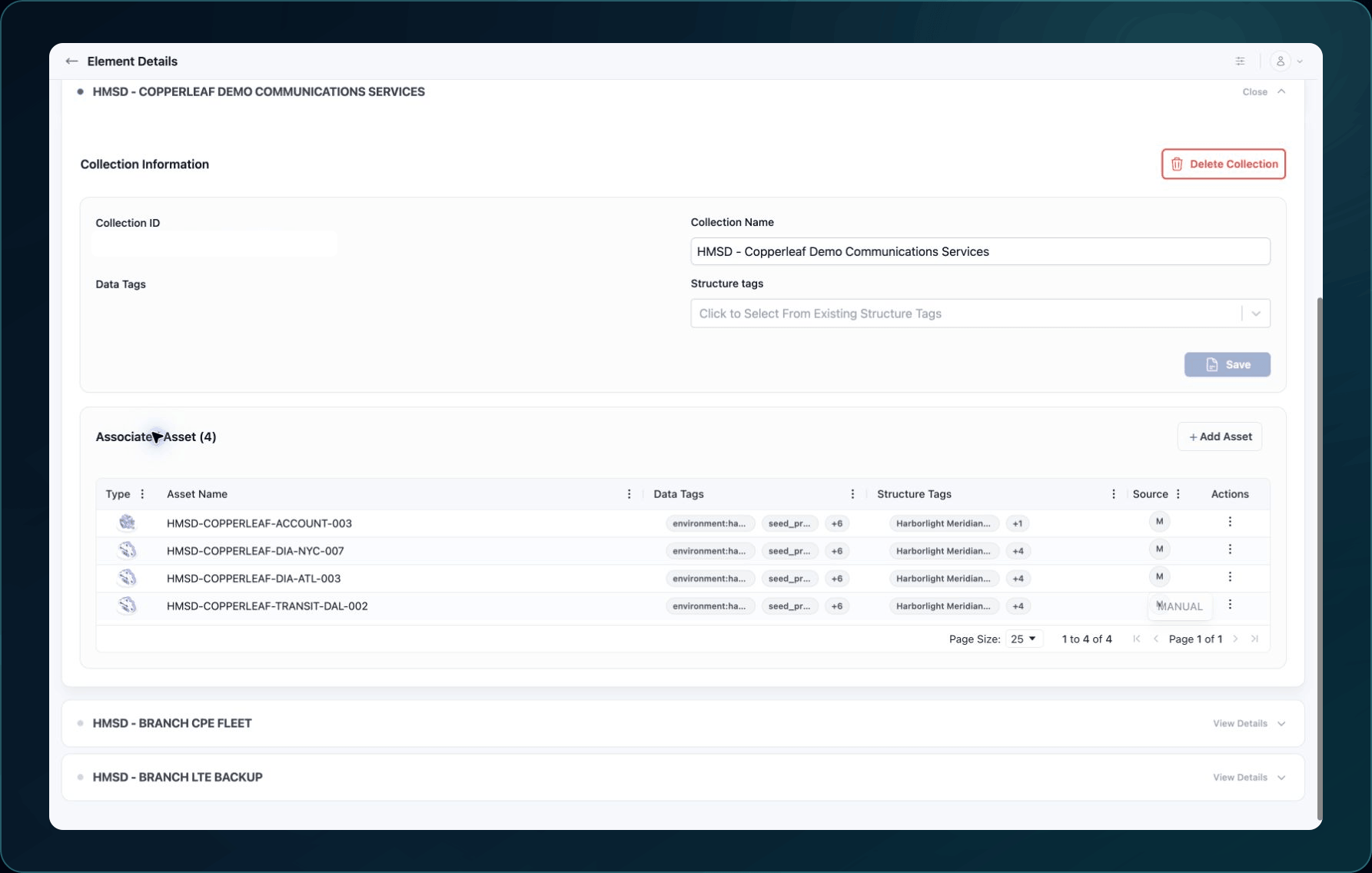Screen dimensions: 1372x873
Task: Click type icon for HMSD-COPPERLEAF-TRANSIT-DAL-002
Action: pyautogui.click(x=127, y=606)
